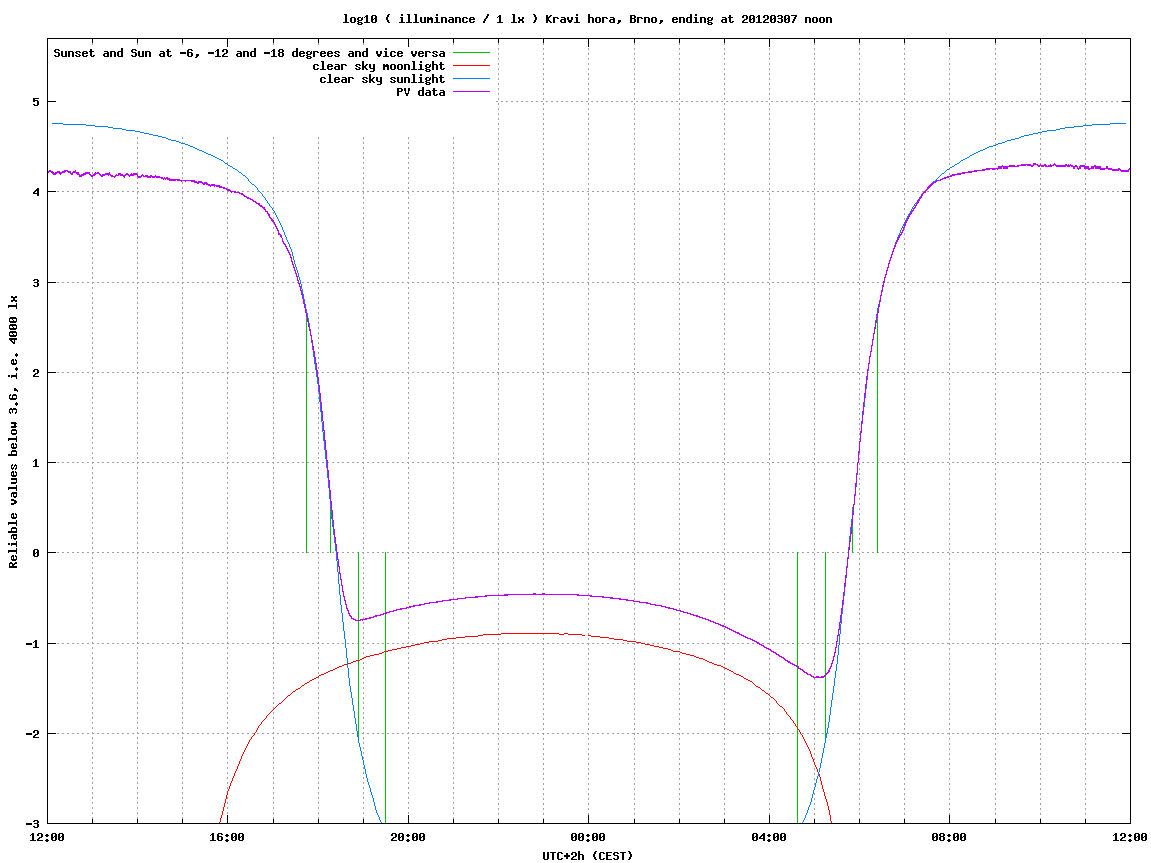Image resolution: width=1151 pixels, height=863 pixels.
Task: Click the red legend line sample
Action: [x=471, y=66]
